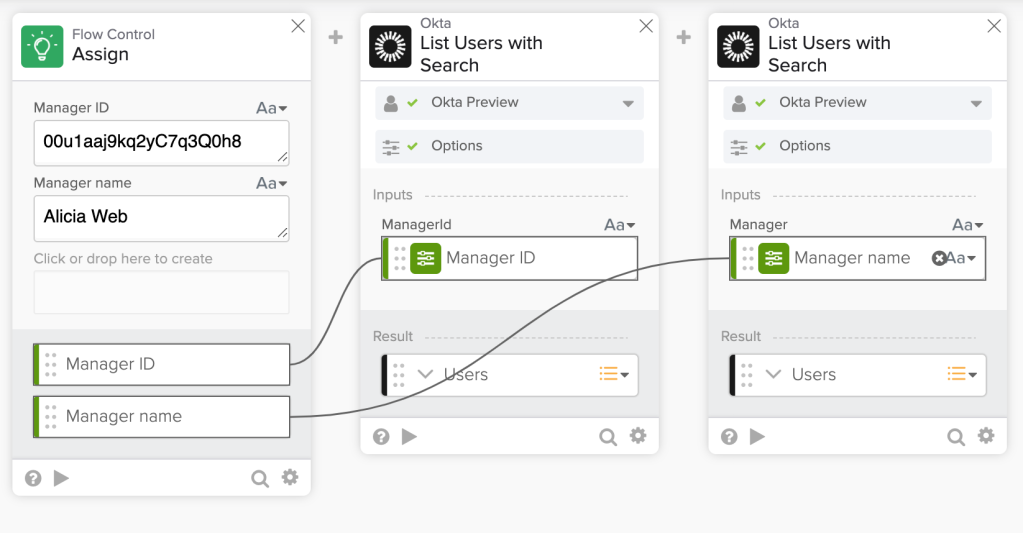
Task: Click the Manager ID value text field
Action: tap(161, 142)
